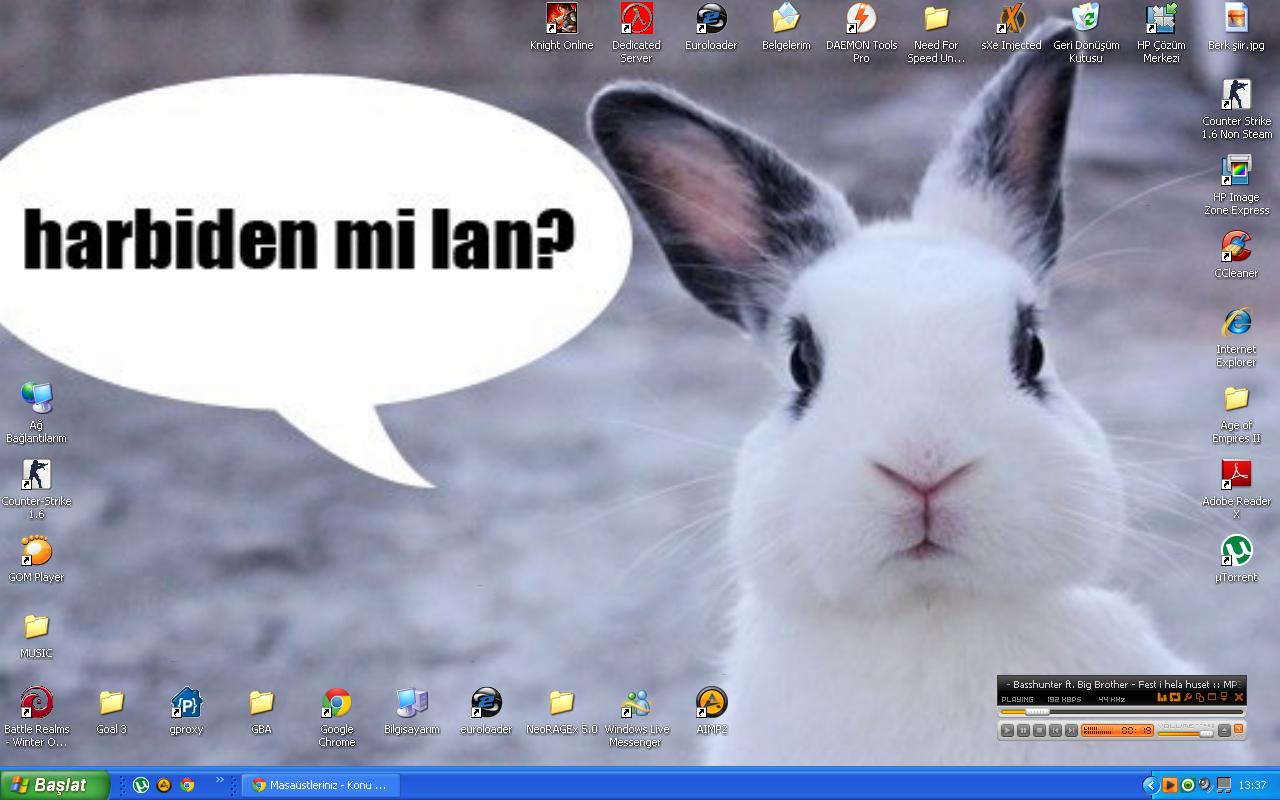Launch DAEMON Tools Pro
The width and height of the screenshot is (1280, 800).
tap(861, 33)
